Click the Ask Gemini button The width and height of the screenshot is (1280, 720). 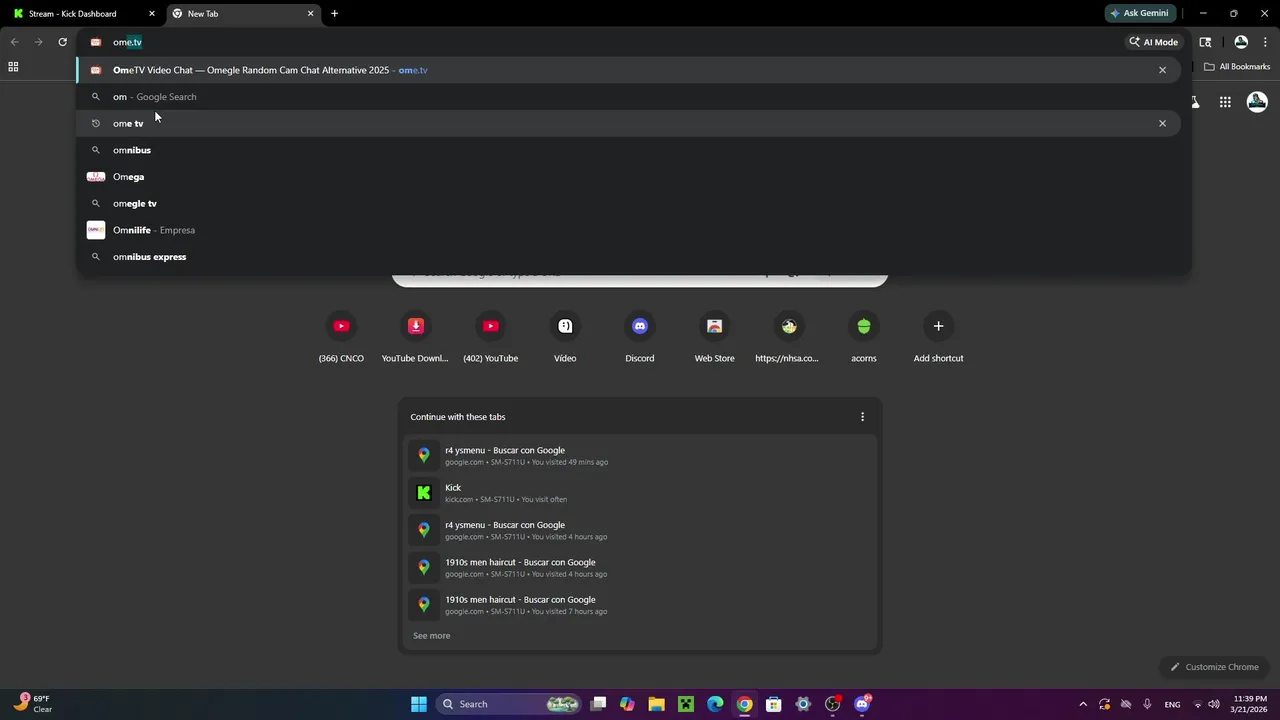(x=1139, y=13)
